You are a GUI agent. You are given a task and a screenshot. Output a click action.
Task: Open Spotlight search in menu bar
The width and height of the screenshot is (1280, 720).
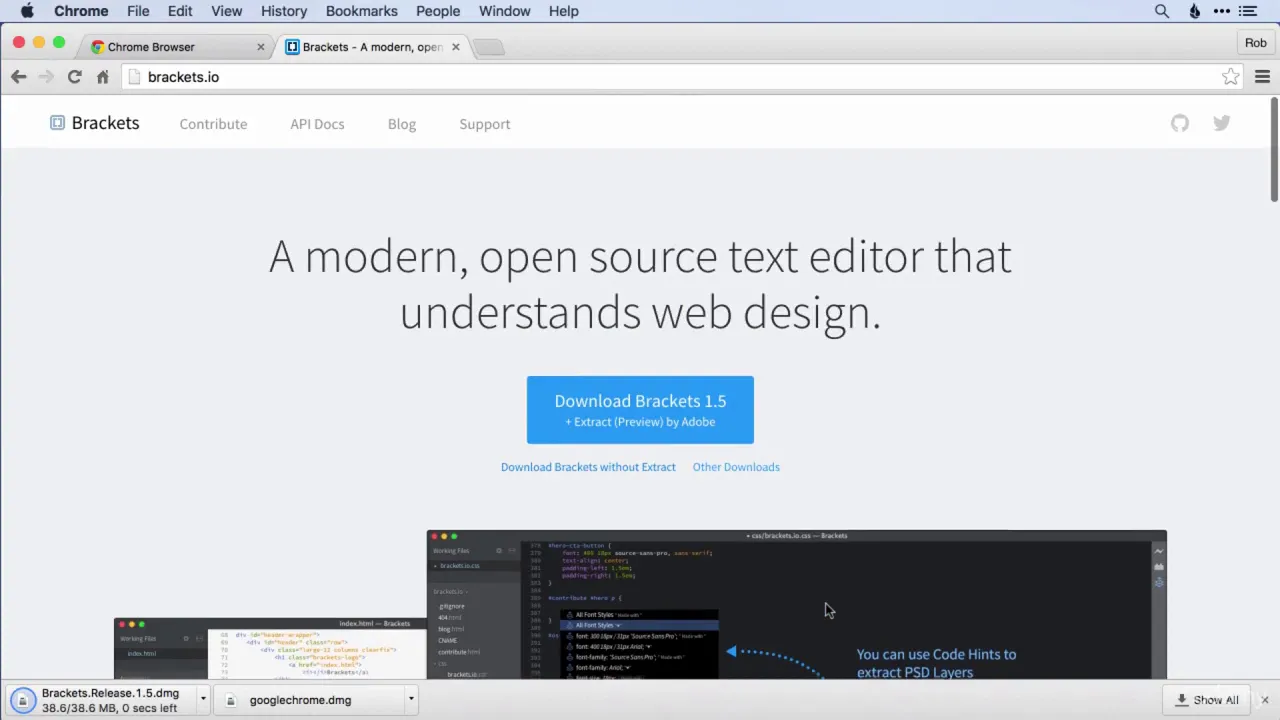pyautogui.click(x=1162, y=11)
